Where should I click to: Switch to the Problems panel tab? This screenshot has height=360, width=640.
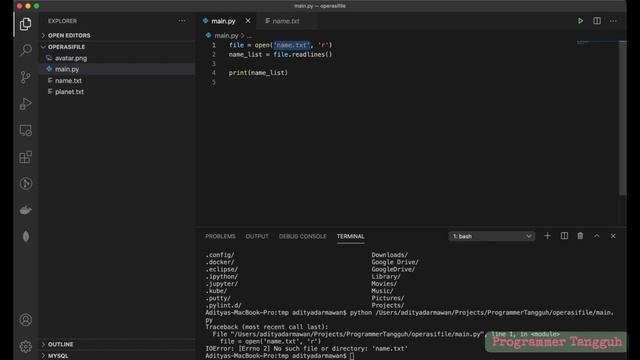(220, 236)
